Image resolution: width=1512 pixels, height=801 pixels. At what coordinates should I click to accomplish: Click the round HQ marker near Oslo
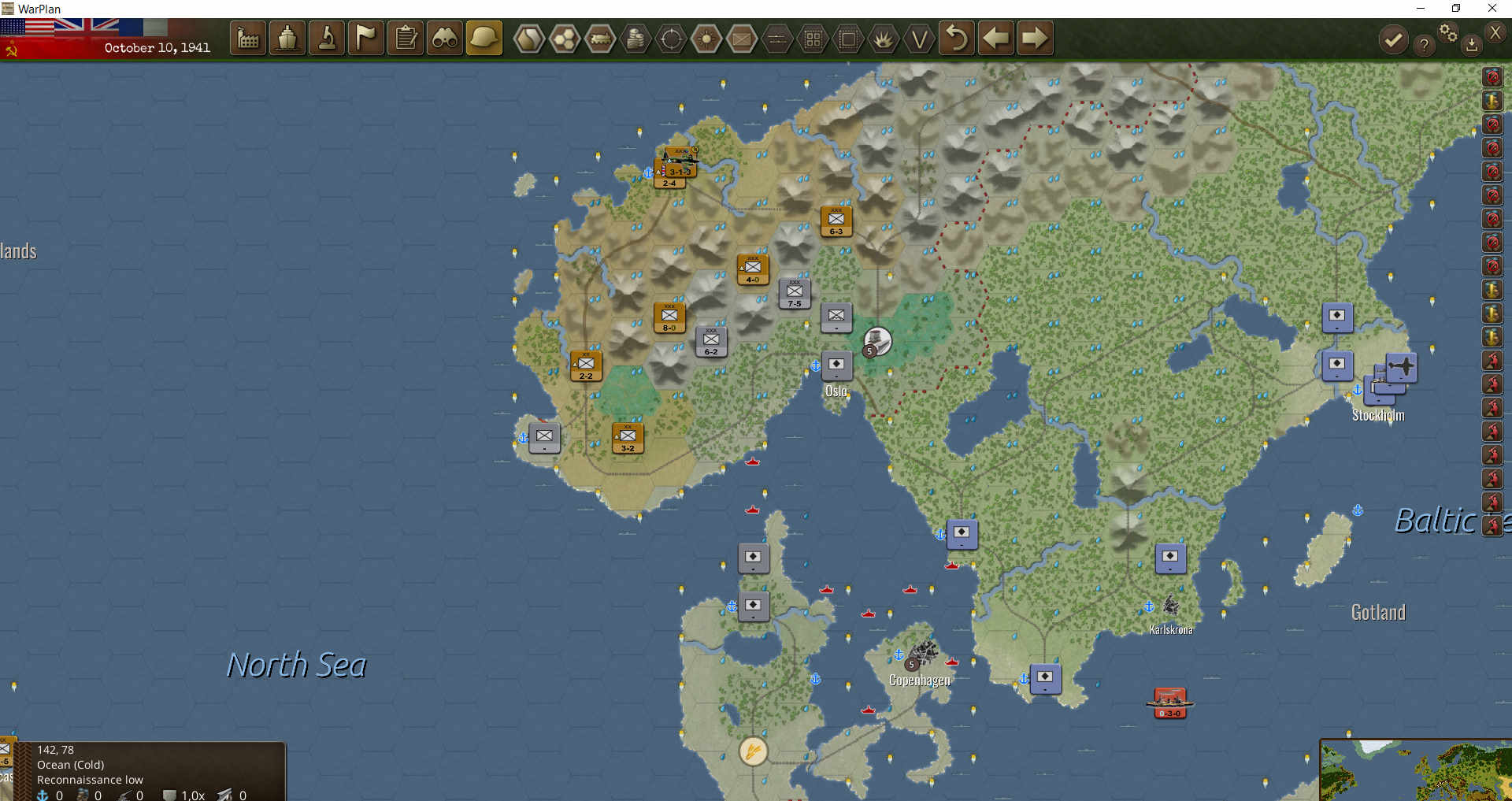[x=877, y=341]
